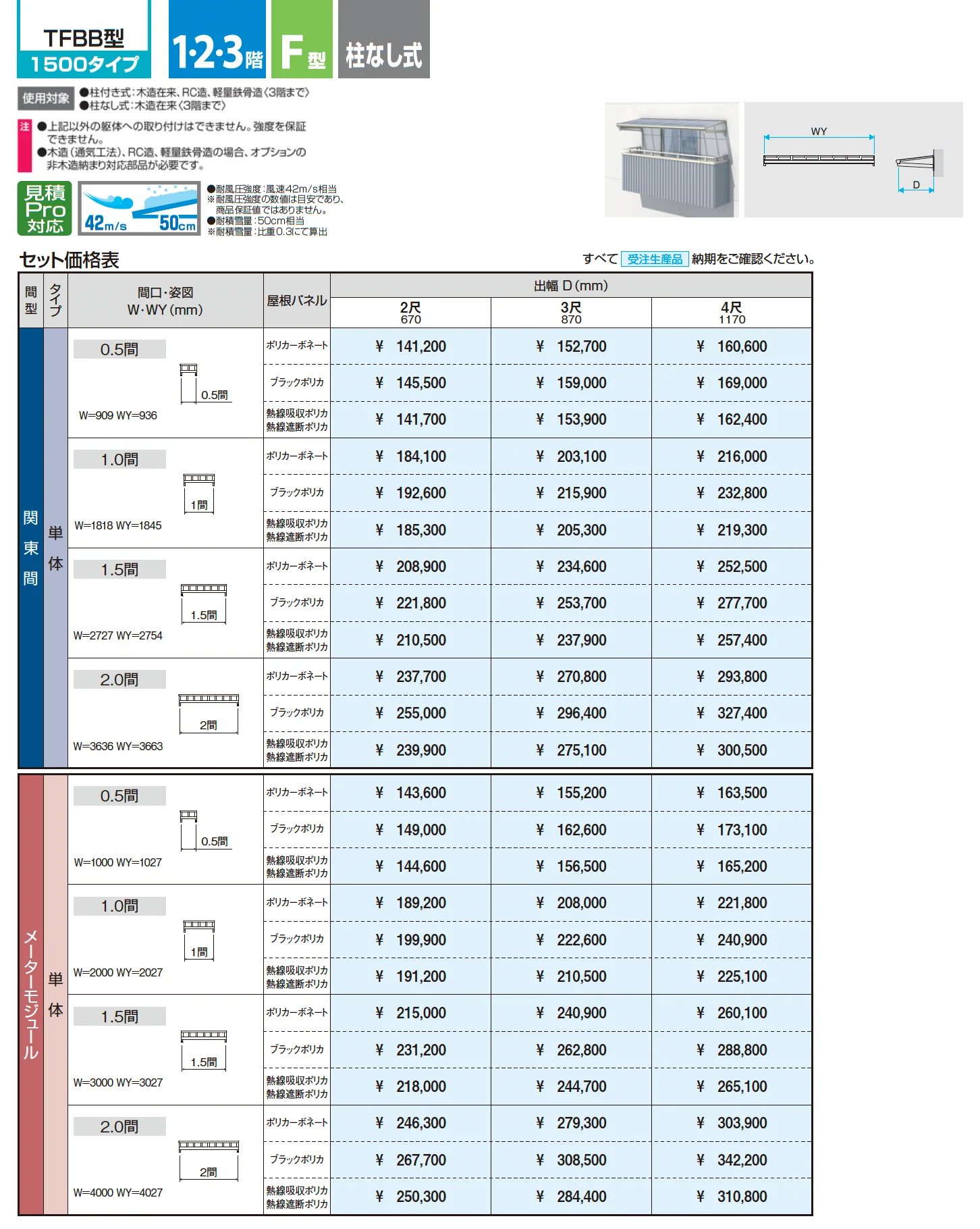Click the TFBB型 1500タイプ badge

point(84,39)
